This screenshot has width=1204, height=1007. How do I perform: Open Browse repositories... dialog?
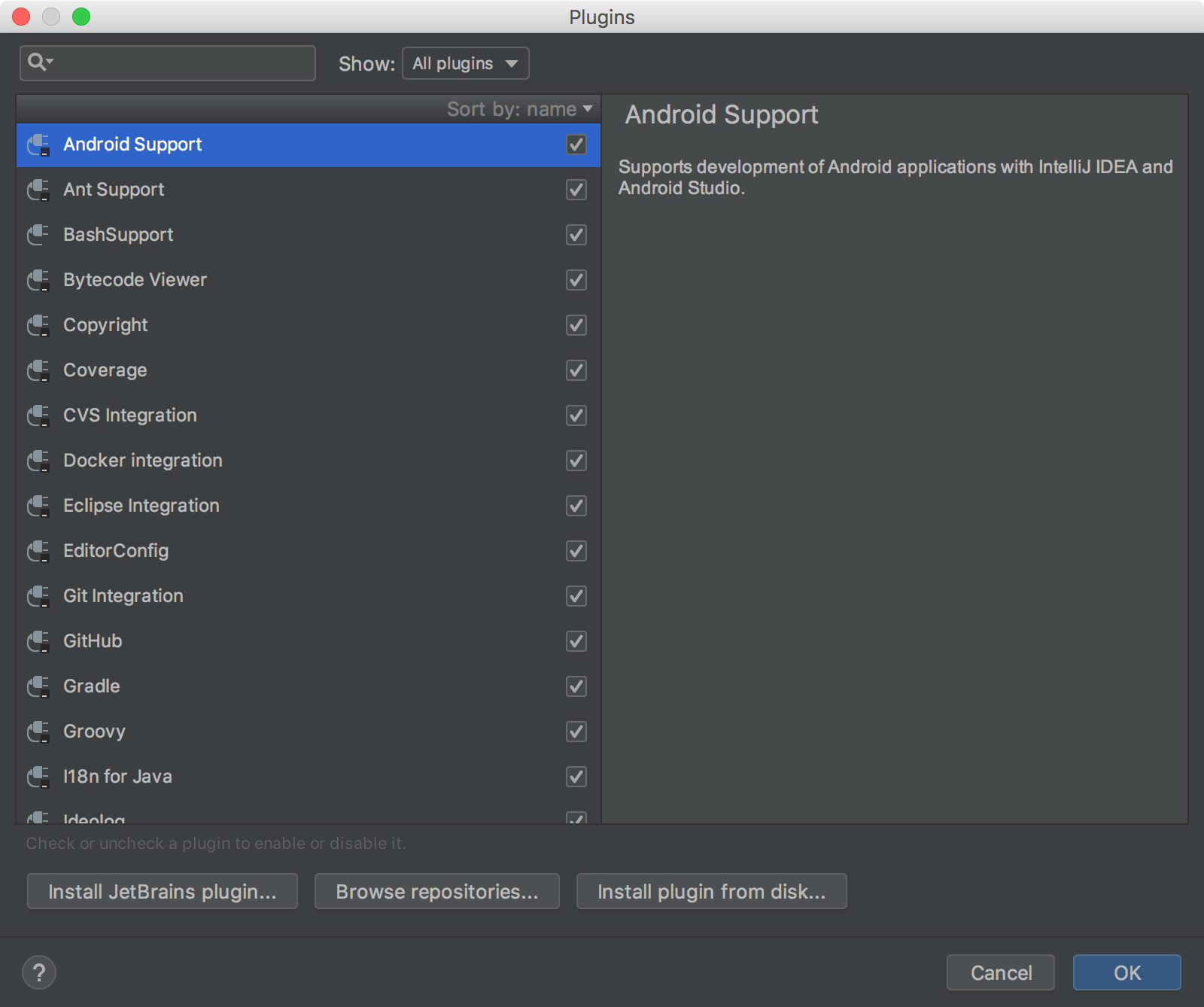(x=436, y=891)
